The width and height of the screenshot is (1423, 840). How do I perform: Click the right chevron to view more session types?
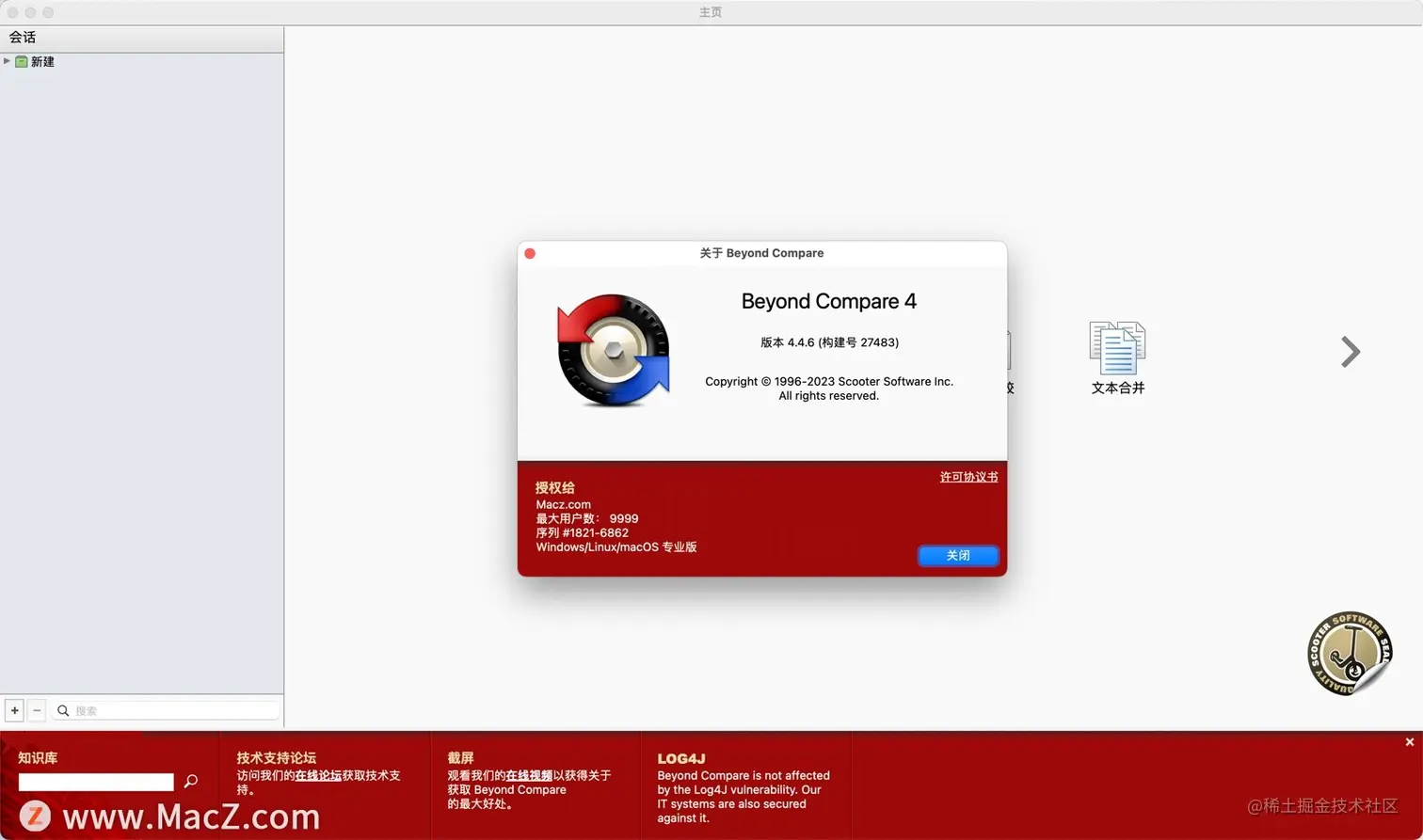pyautogui.click(x=1350, y=352)
